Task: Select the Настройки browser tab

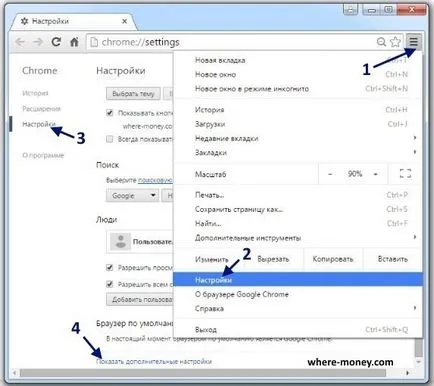Action: [x=74, y=21]
